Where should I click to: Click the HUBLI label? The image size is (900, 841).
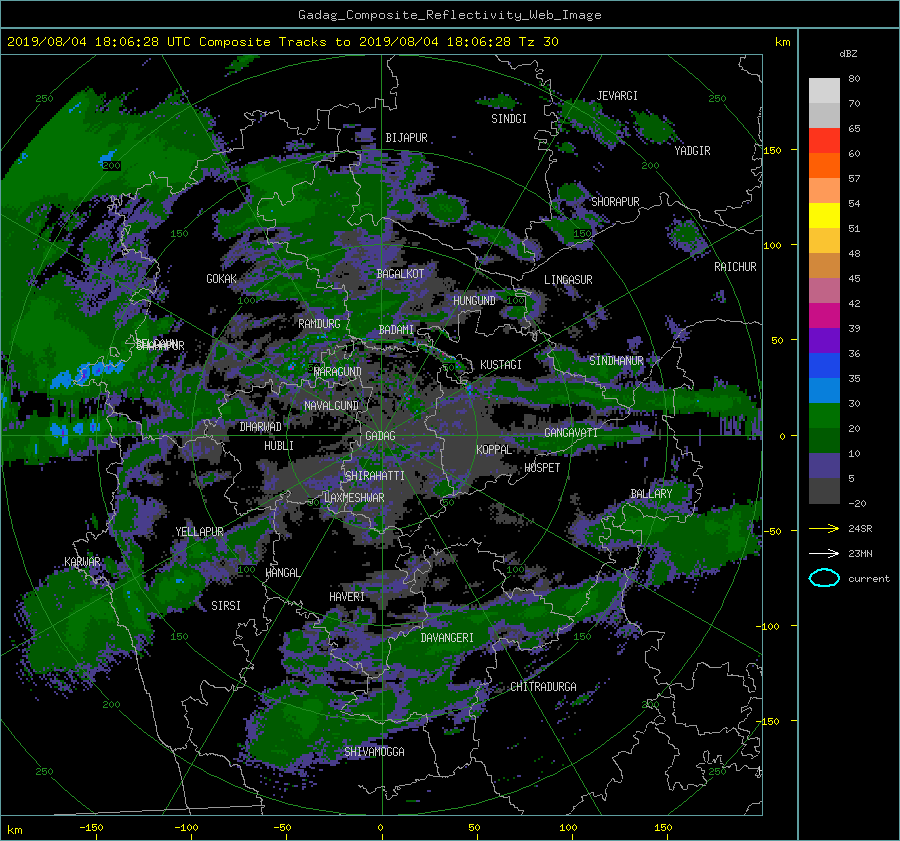click(279, 446)
